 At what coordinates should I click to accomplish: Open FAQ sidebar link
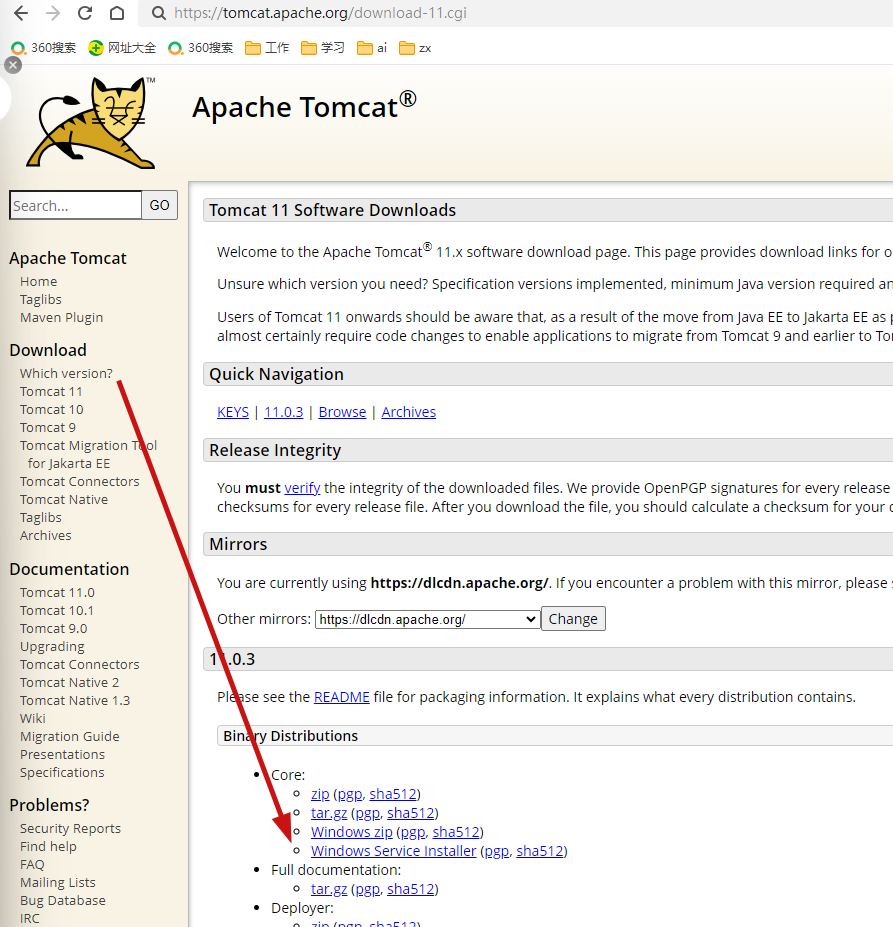click(x=32, y=864)
